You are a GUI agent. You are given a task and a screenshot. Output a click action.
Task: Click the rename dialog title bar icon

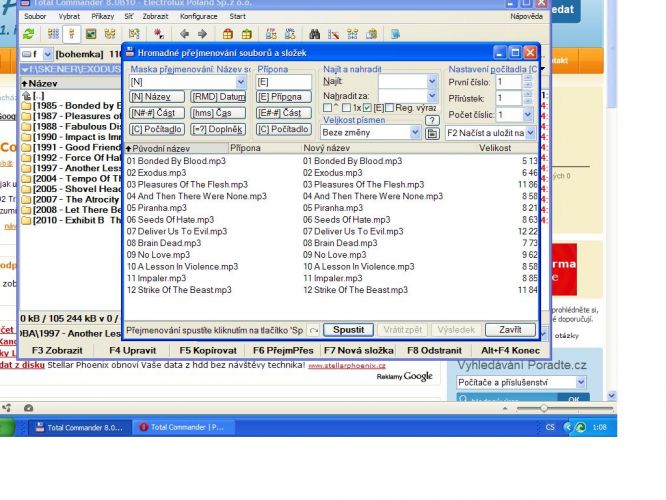(130, 52)
